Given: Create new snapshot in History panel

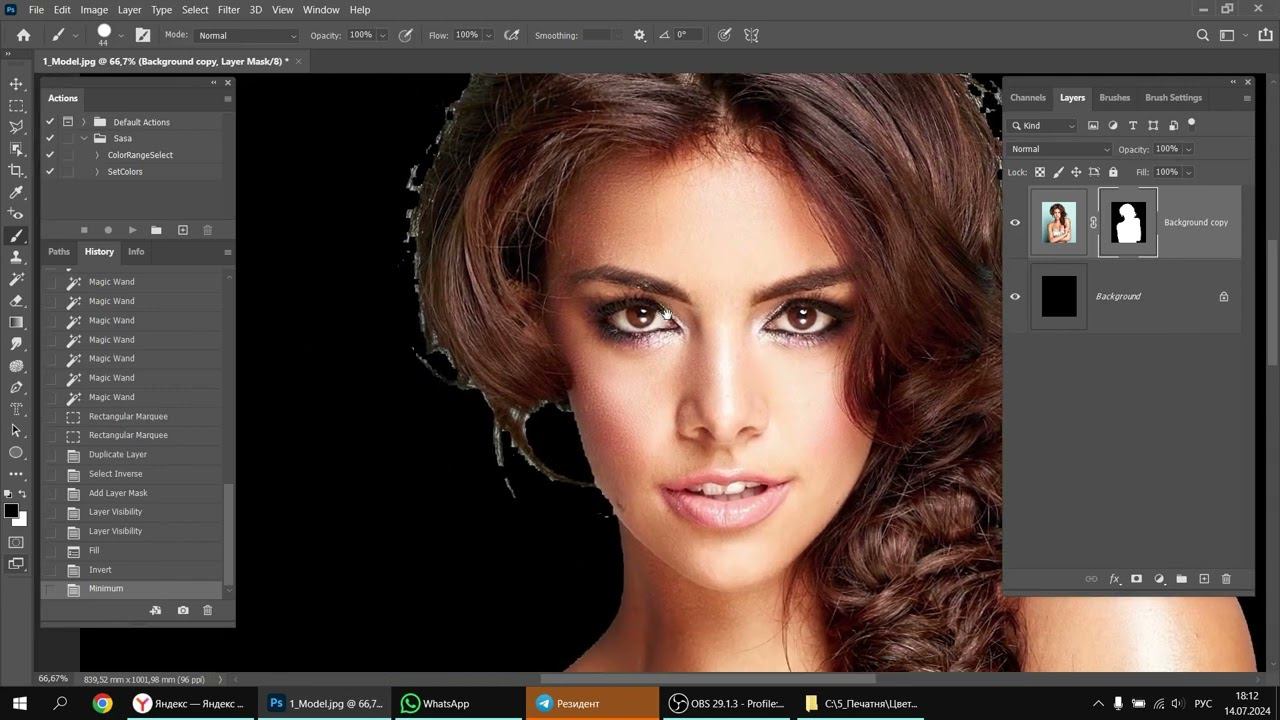Looking at the screenshot, I should click(x=183, y=610).
